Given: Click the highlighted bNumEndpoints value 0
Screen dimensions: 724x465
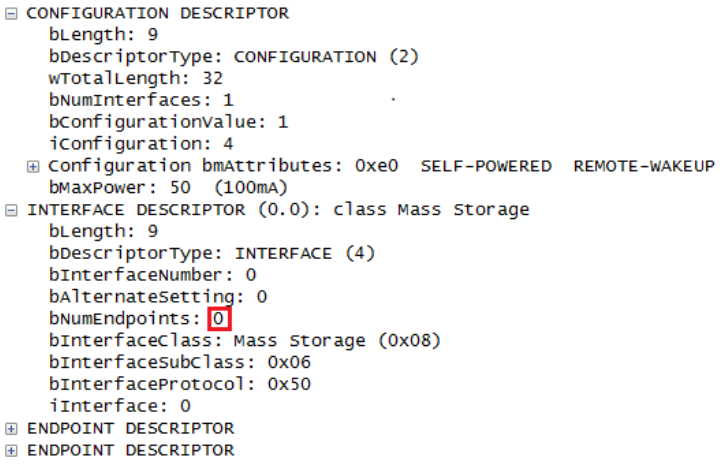Looking at the screenshot, I should [x=220, y=319].
